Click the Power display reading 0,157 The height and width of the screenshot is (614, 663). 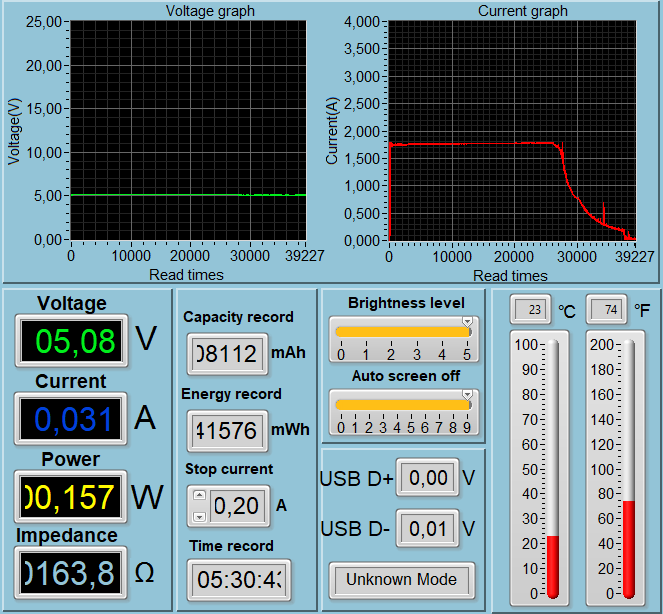point(71,497)
